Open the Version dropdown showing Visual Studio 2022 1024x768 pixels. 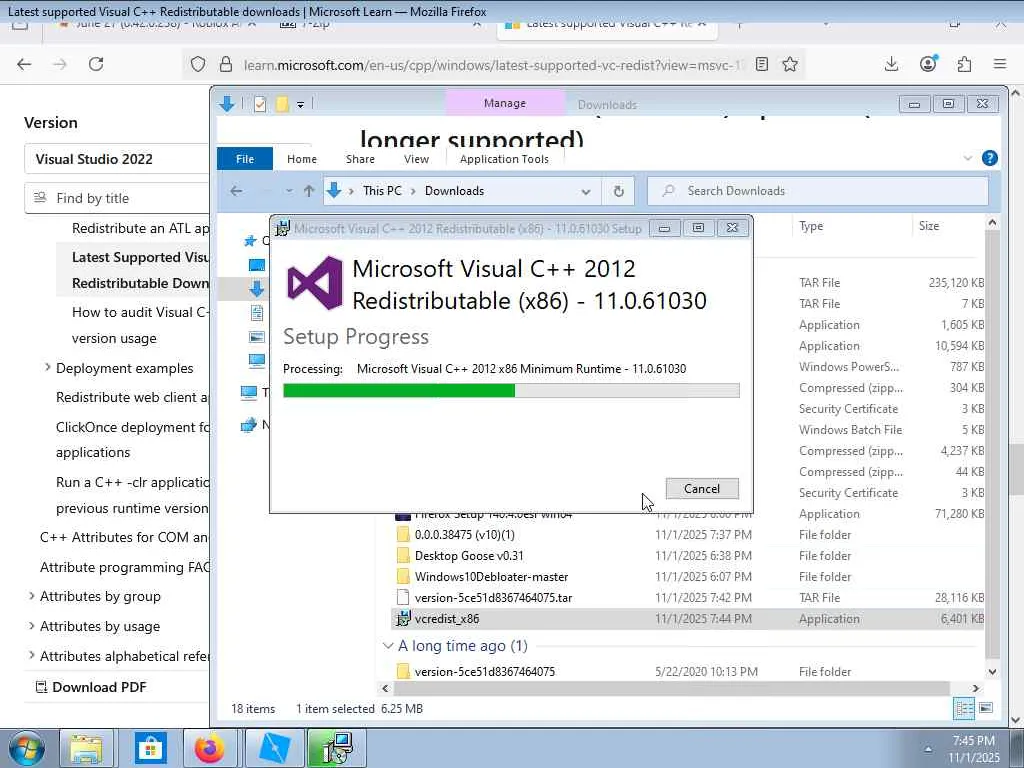(116, 159)
